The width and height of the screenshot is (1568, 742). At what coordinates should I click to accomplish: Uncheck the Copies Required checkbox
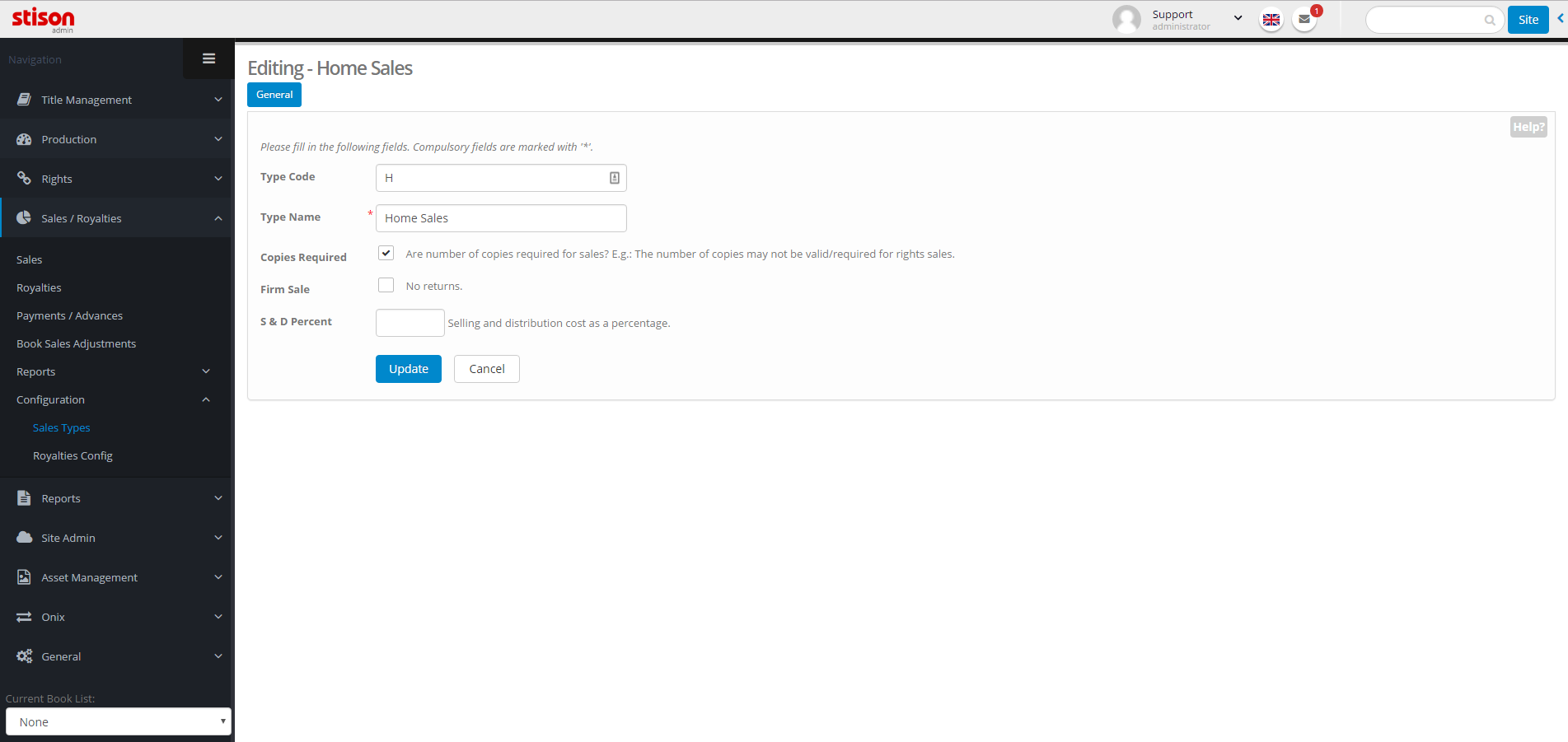click(x=386, y=253)
